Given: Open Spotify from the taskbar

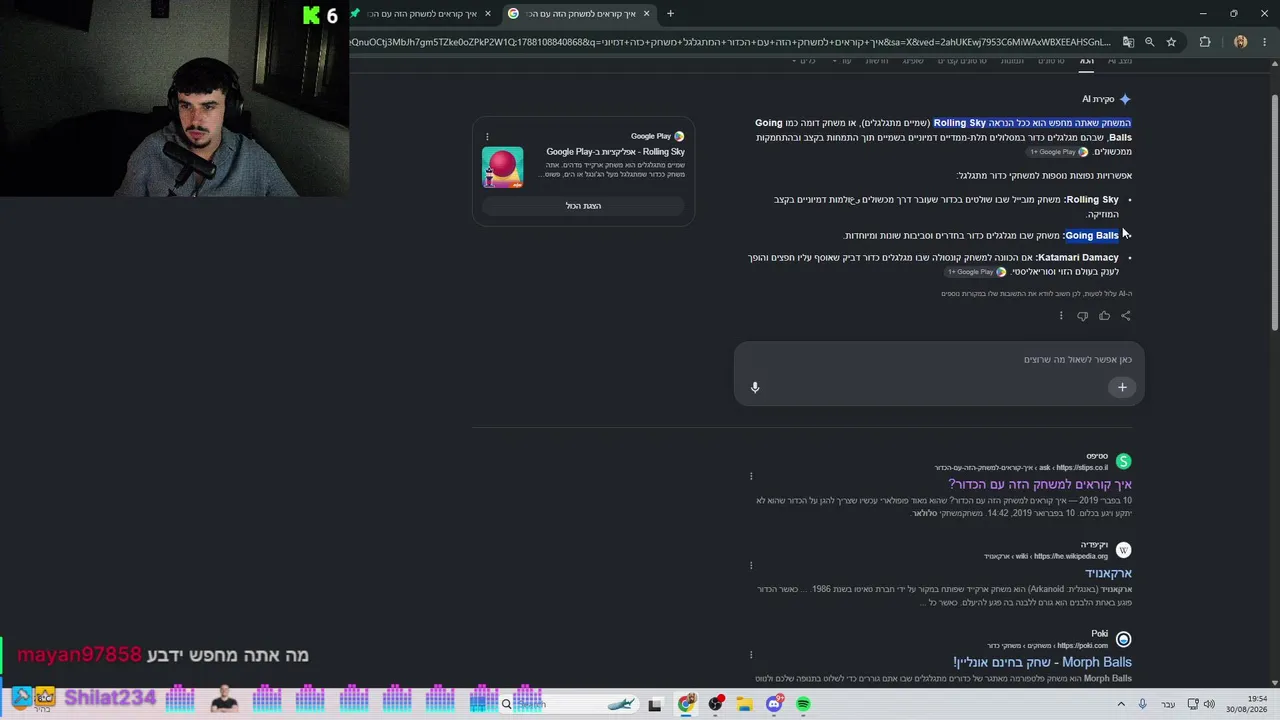Looking at the screenshot, I should coord(803,705).
